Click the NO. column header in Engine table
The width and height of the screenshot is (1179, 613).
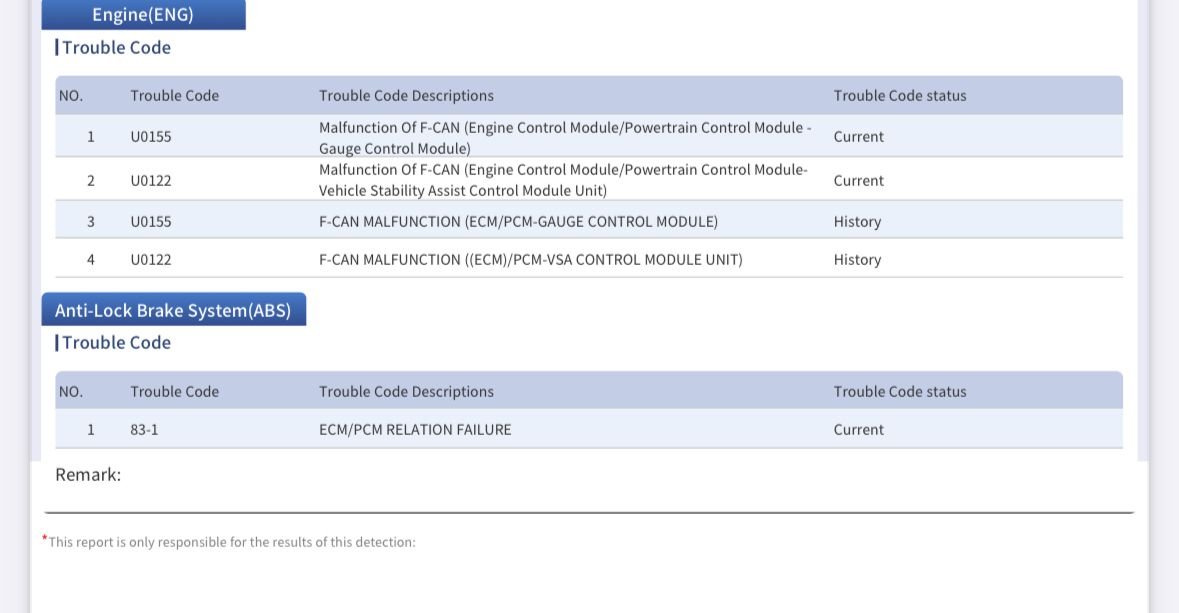click(x=71, y=96)
